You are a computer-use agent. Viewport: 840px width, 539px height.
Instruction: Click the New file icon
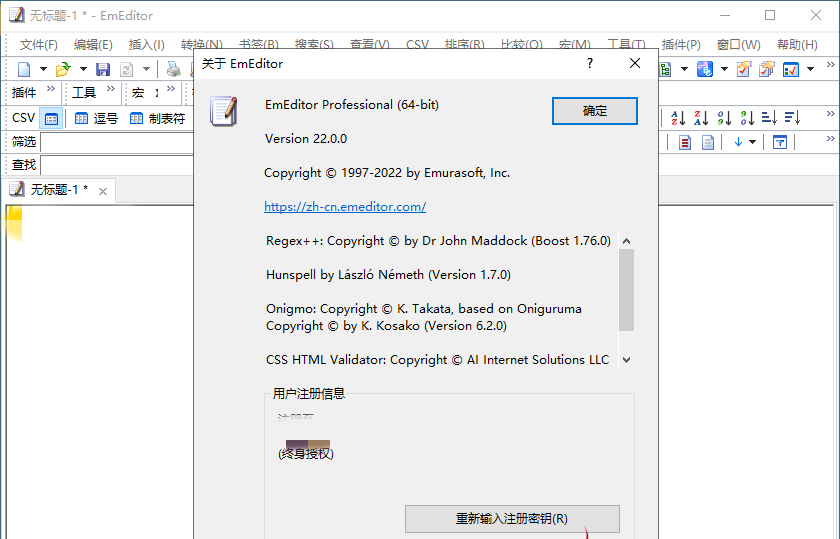click(24, 69)
